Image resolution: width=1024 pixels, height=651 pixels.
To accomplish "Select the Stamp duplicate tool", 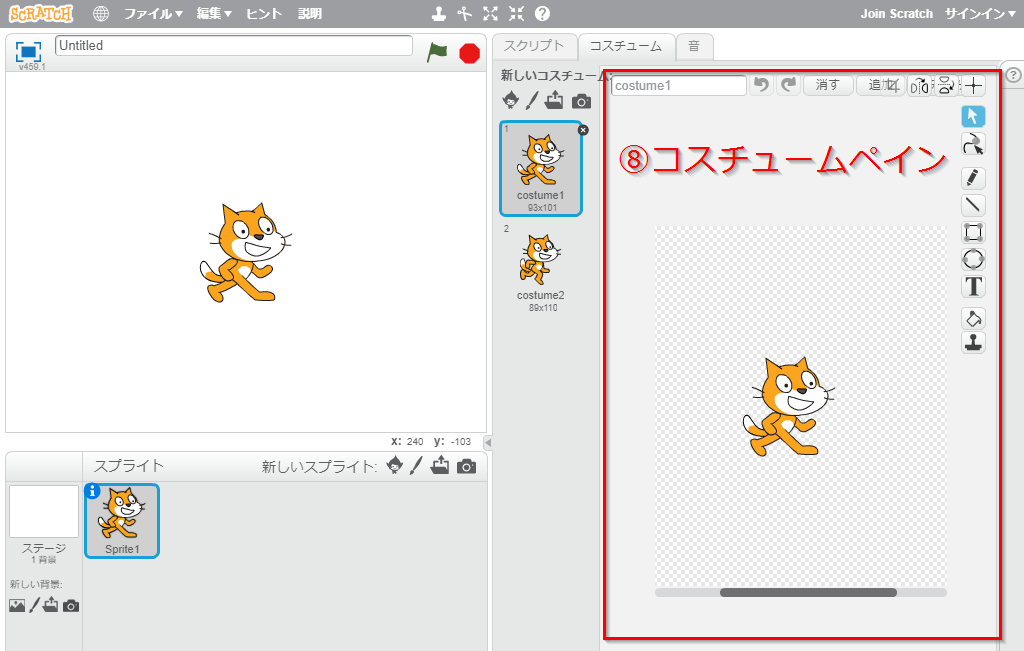I will click(x=973, y=343).
